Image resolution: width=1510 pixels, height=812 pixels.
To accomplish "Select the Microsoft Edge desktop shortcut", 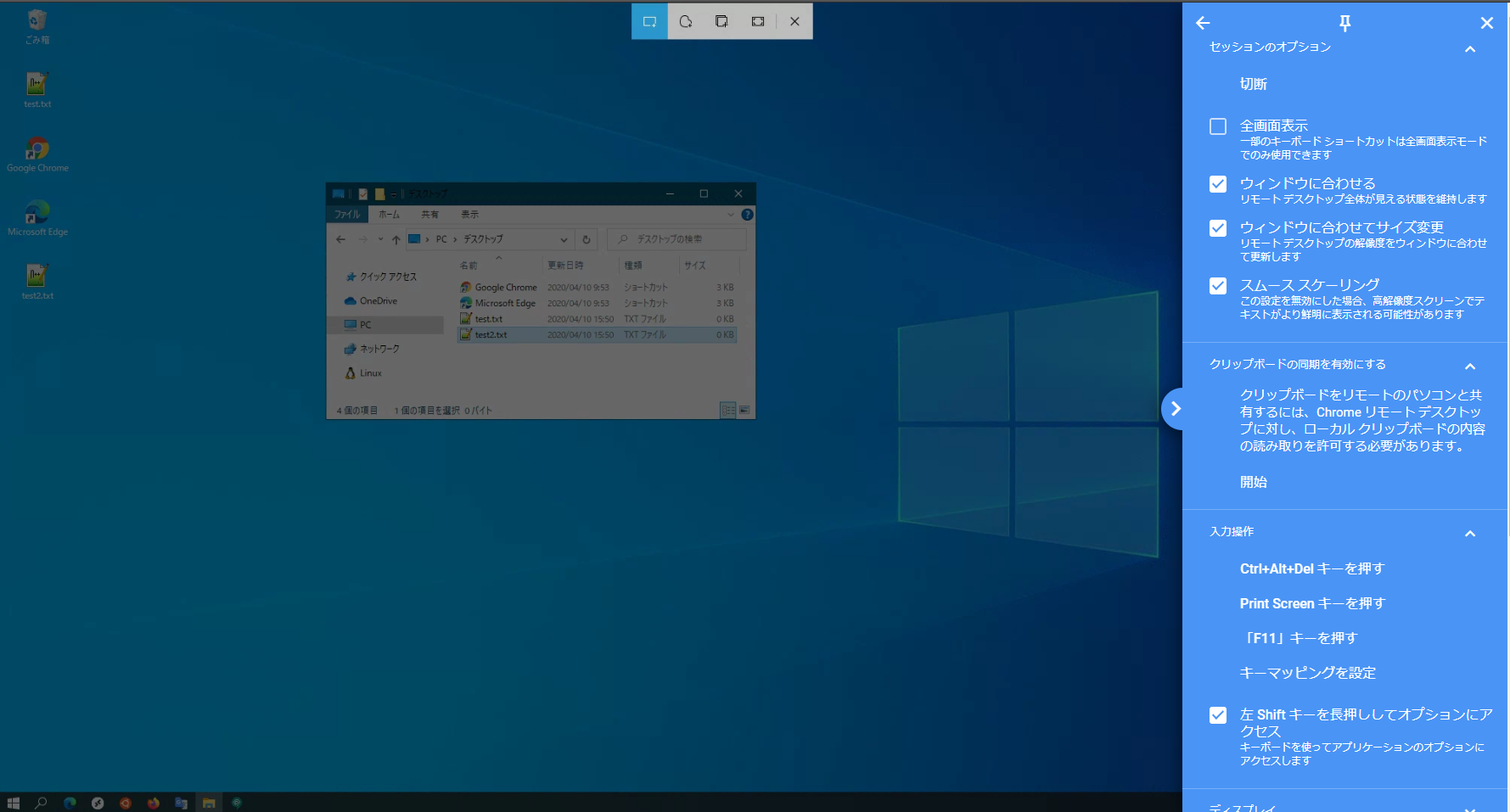I will click(x=37, y=218).
